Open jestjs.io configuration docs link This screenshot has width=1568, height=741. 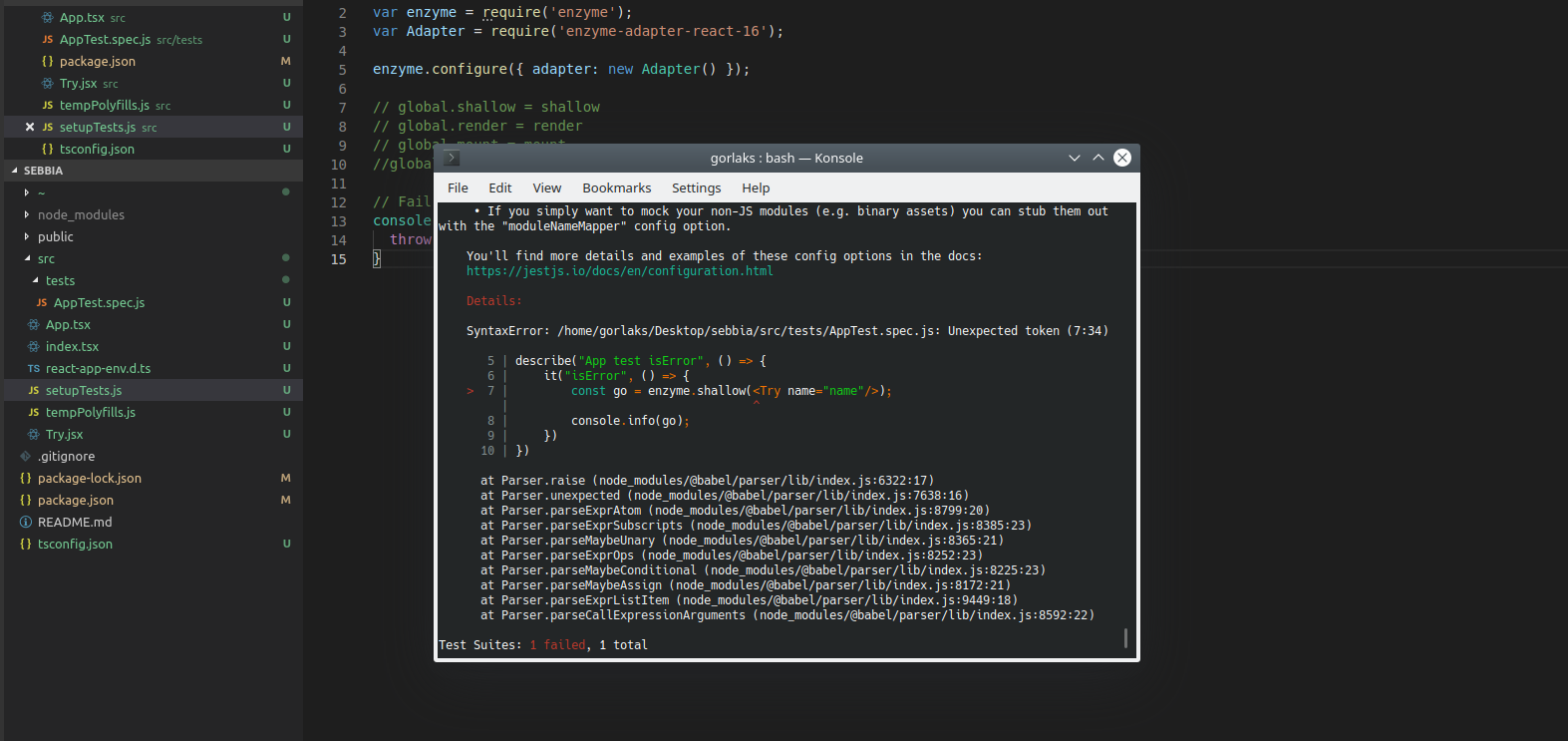tap(620, 271)
